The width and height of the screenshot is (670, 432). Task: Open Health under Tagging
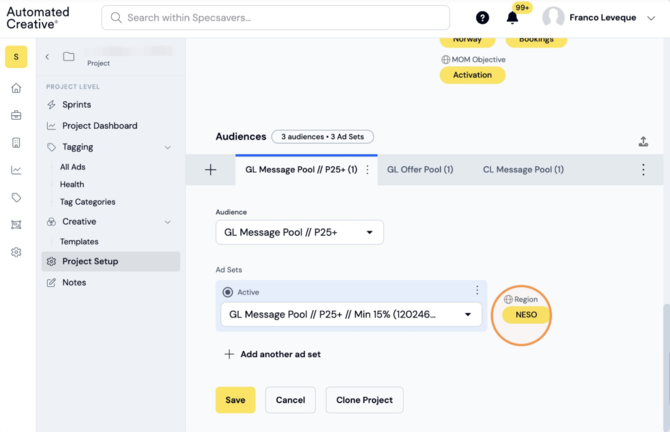point(72,185)
